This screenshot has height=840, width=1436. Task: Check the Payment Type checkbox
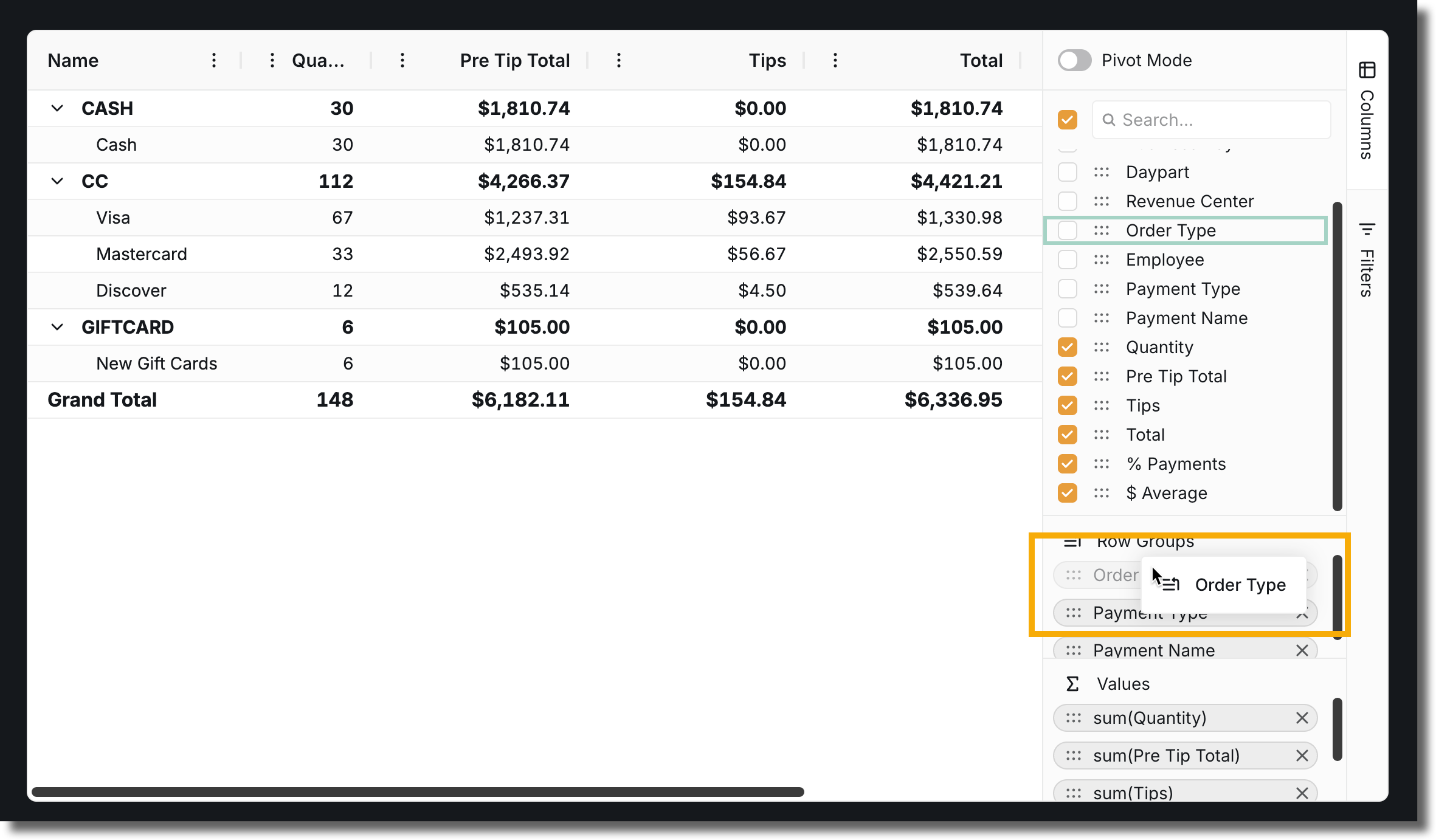pos(1067,289)
